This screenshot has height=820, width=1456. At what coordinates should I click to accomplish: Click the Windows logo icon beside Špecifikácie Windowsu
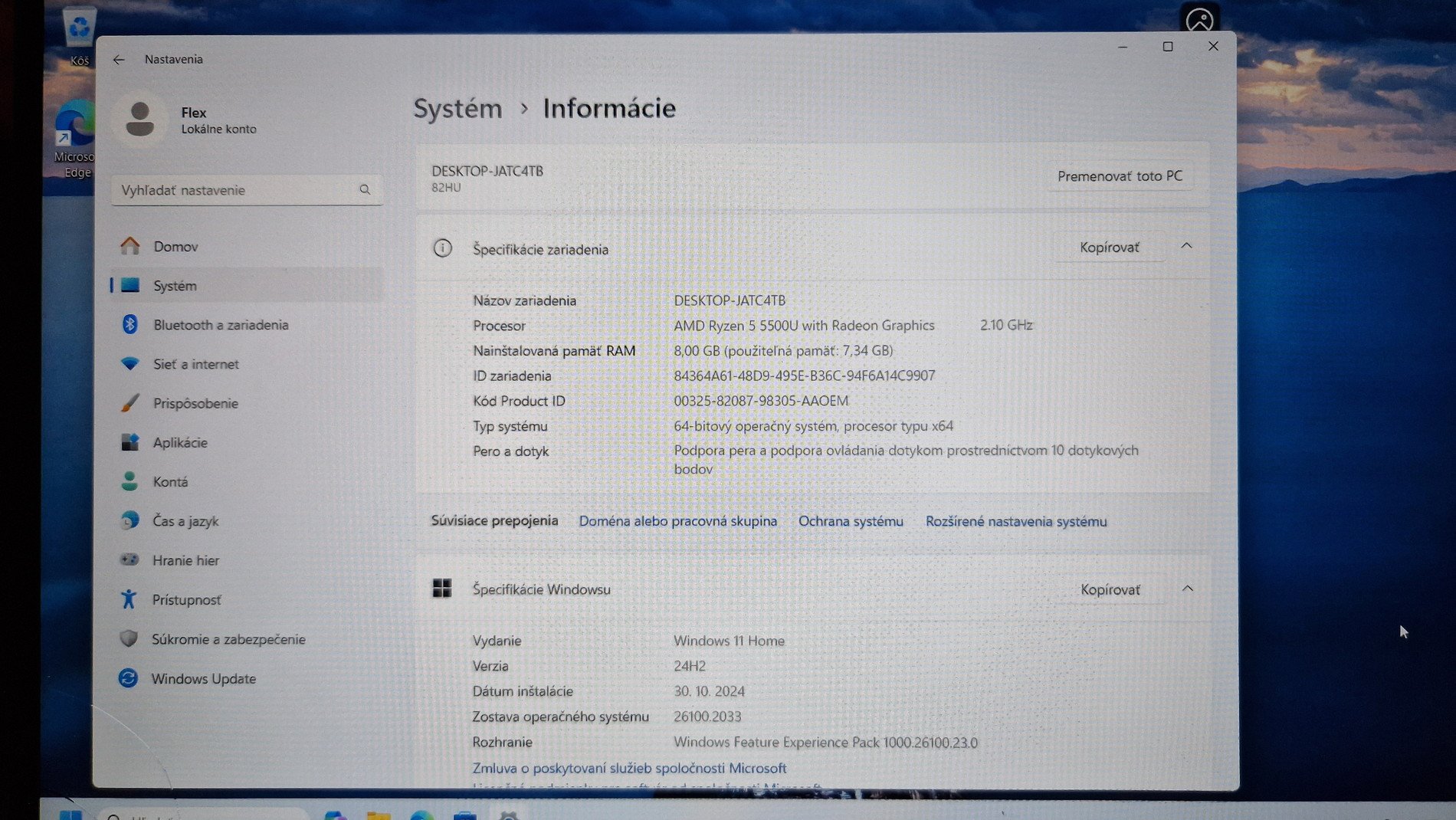point(442,589)
